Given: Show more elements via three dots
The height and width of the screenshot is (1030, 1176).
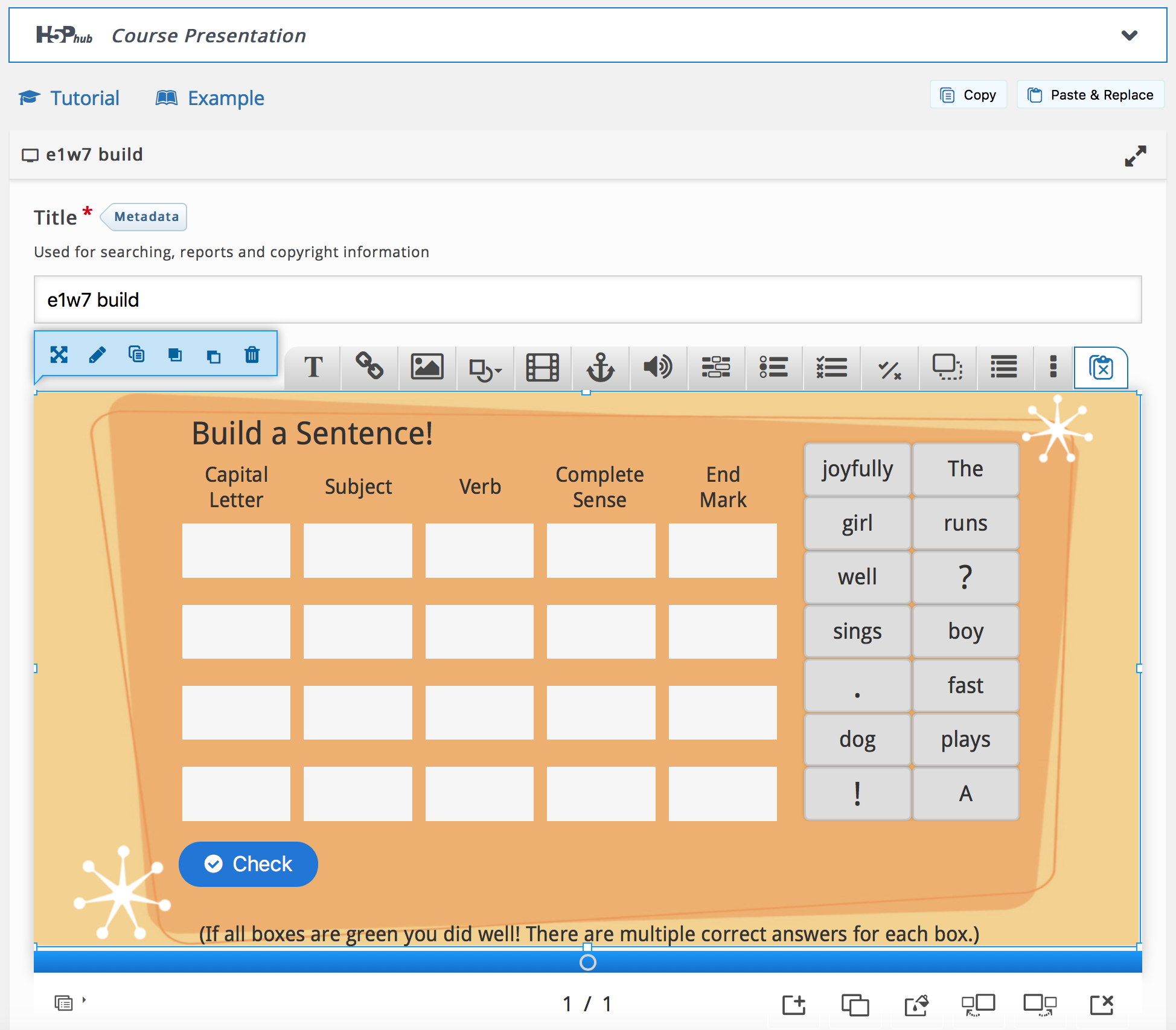Looking at the screenshot, I should pyautogui.click(x=1053, y=367).
